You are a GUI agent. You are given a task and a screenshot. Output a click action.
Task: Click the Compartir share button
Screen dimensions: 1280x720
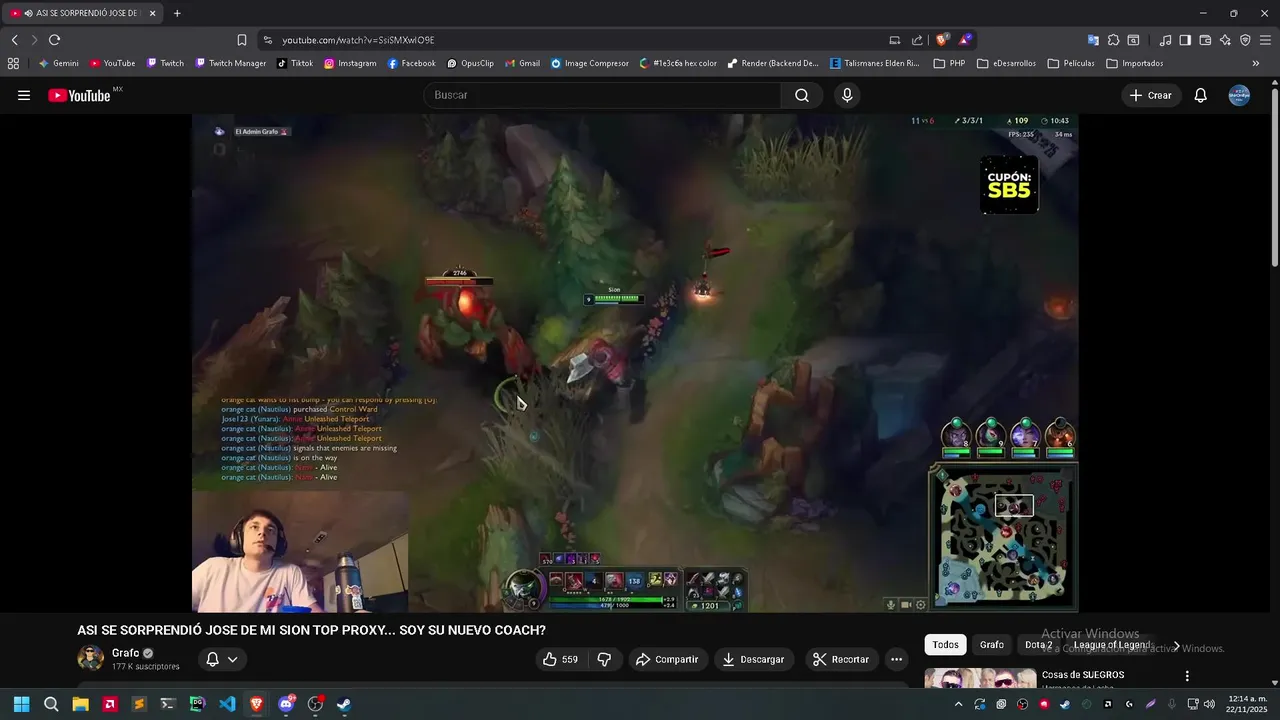(667, 659)
